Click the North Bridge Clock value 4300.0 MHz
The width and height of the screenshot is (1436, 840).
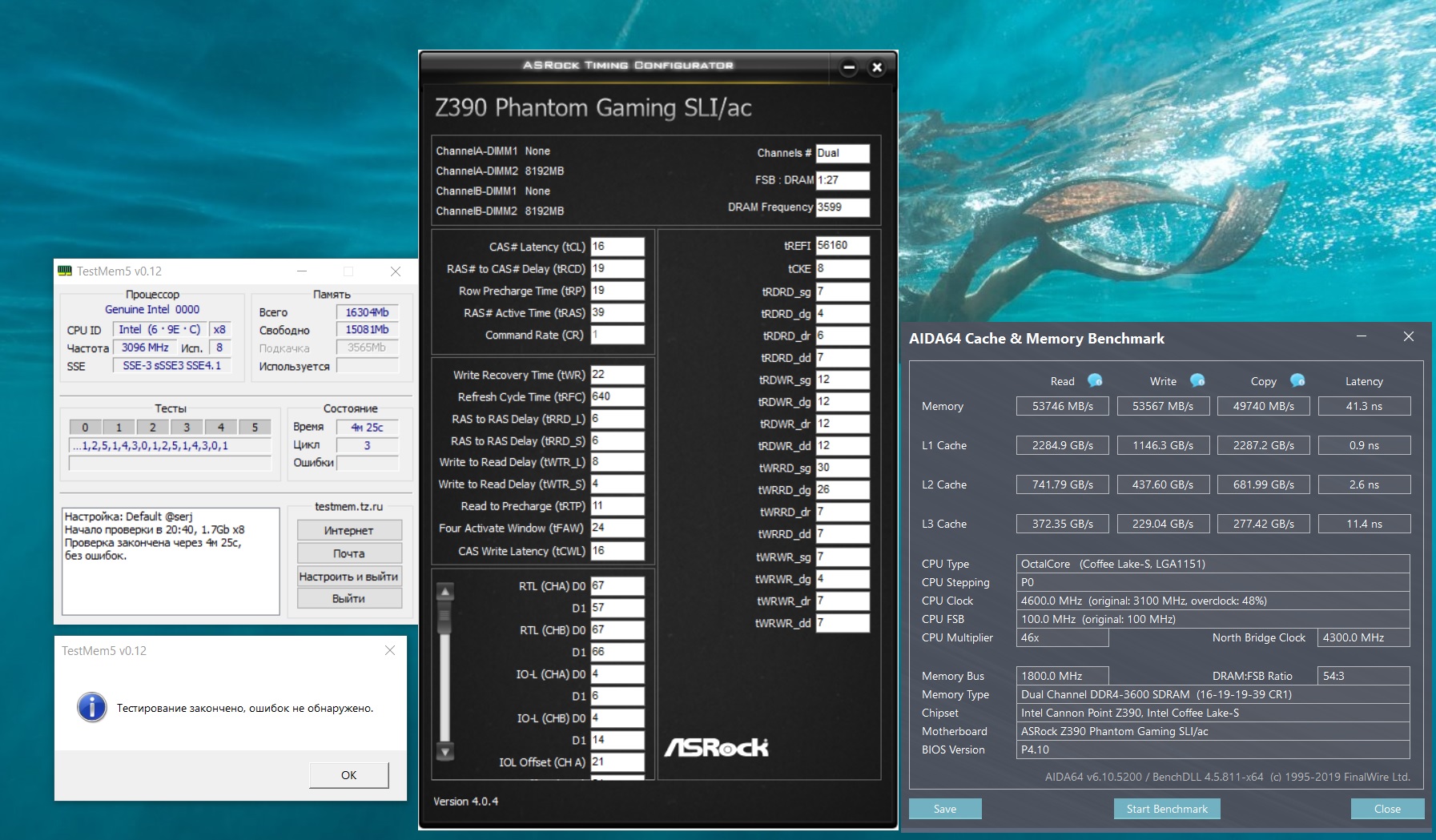pyautogui.click(x=1364, y=637)
